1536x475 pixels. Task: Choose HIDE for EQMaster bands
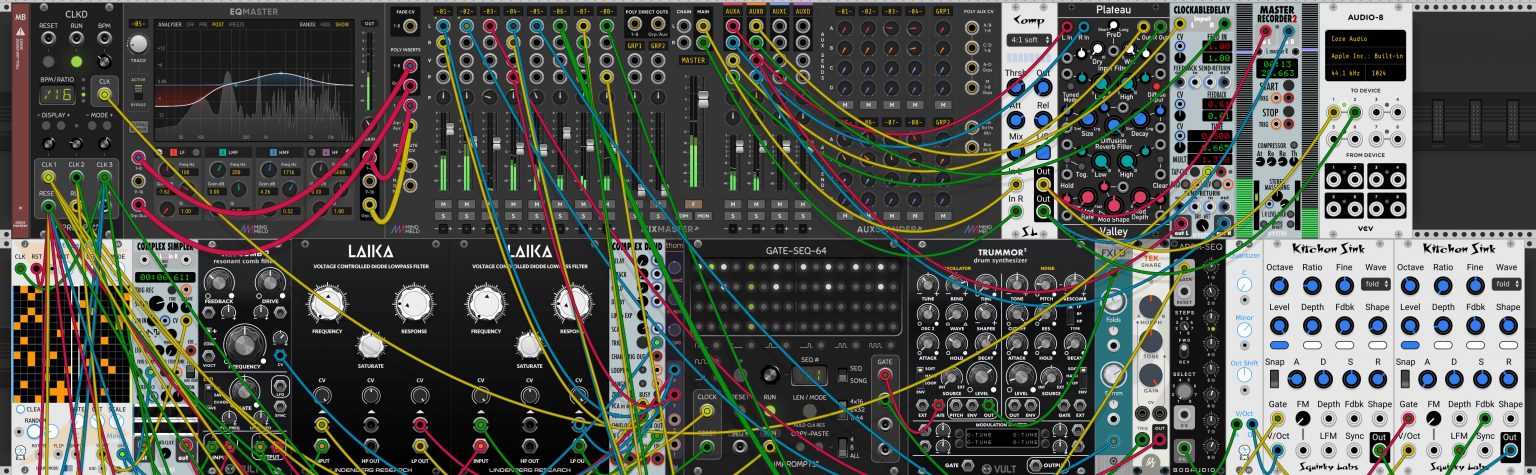tap(326, 24)
